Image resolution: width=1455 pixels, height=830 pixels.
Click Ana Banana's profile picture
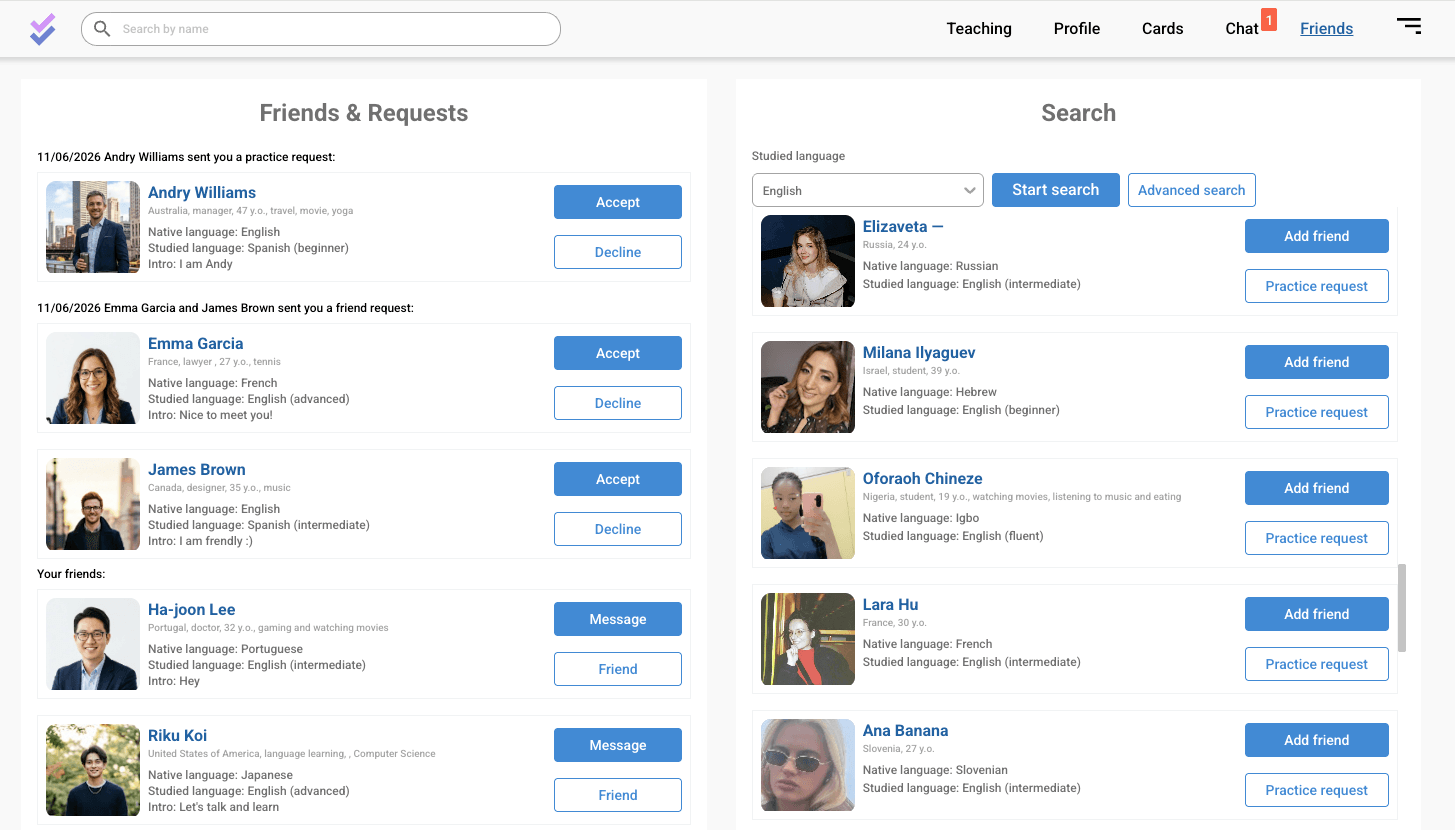pyautogui.click(x=808, y=765)
